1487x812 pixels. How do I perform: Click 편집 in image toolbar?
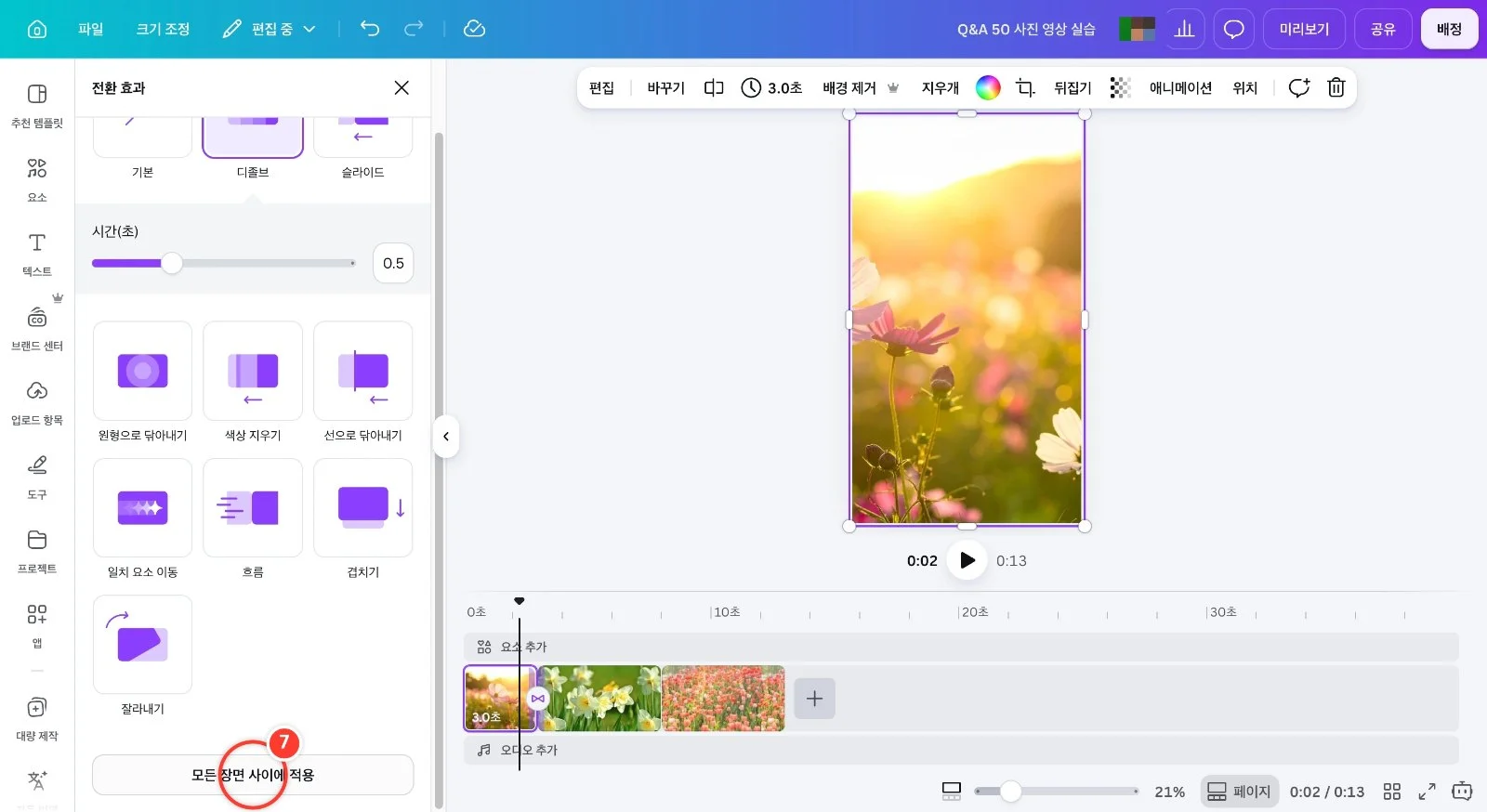[601, 87]
